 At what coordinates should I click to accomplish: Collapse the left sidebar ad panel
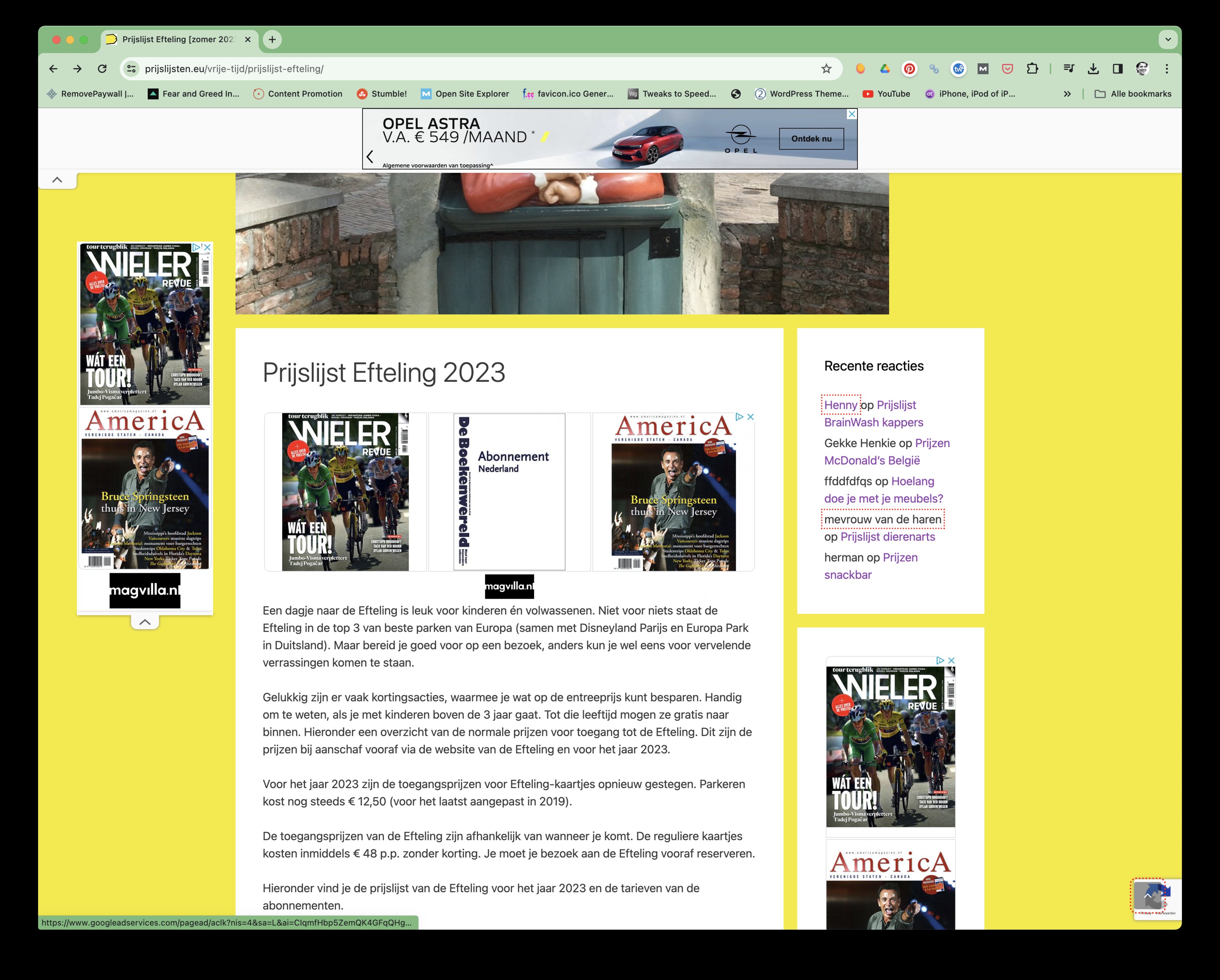pos(145,622)
